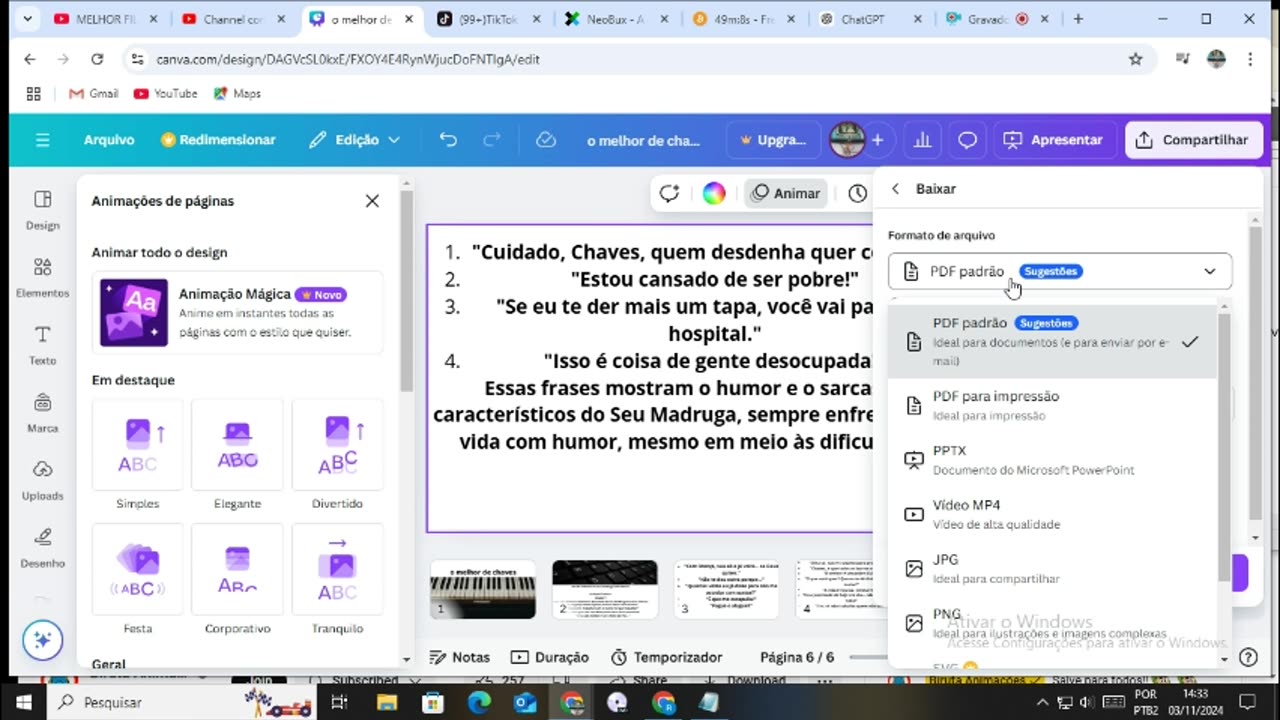Open the Texto sidebar panel
Screen dimensions: 1280x720
[42, 345]
